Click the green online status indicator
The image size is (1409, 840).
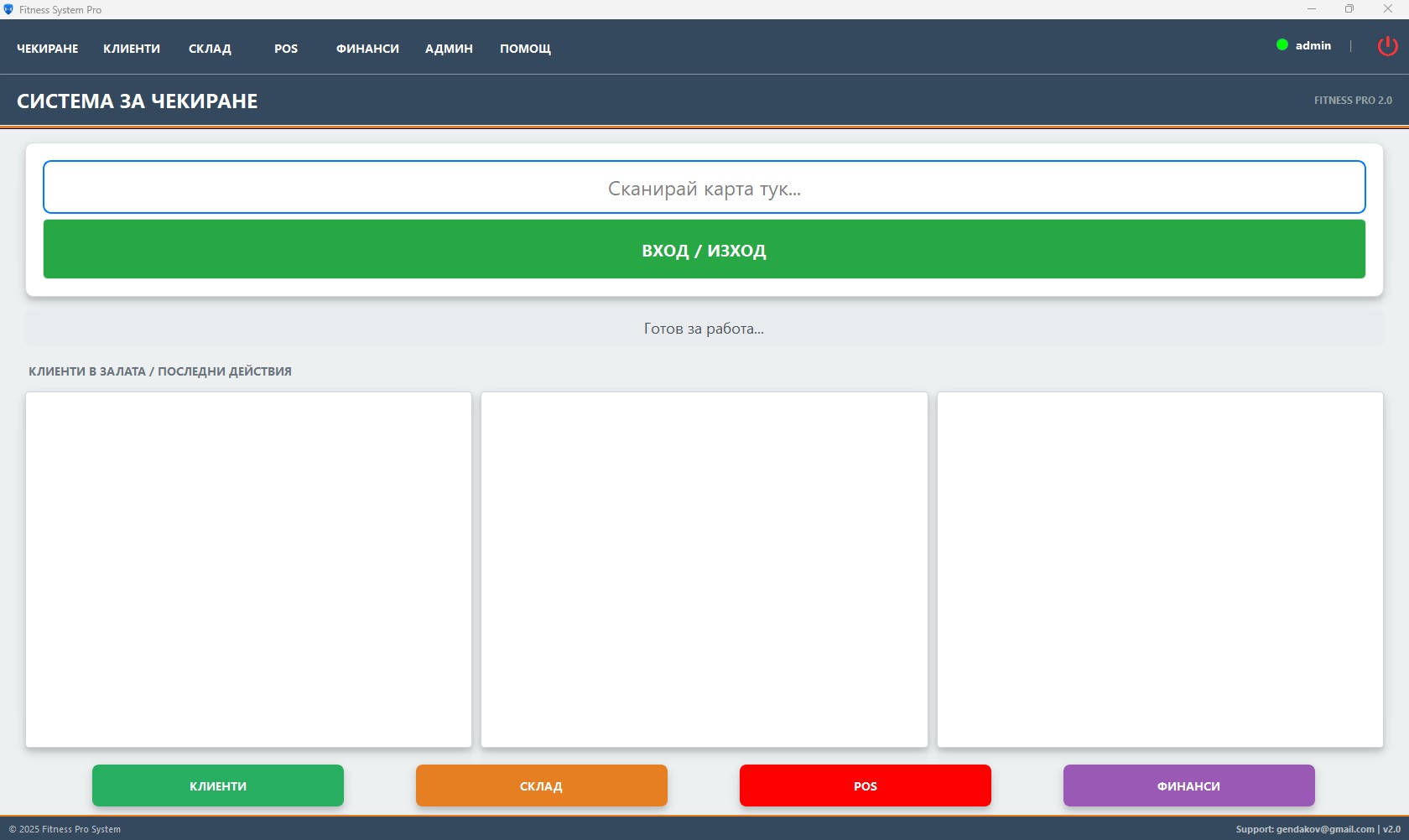1282,45
